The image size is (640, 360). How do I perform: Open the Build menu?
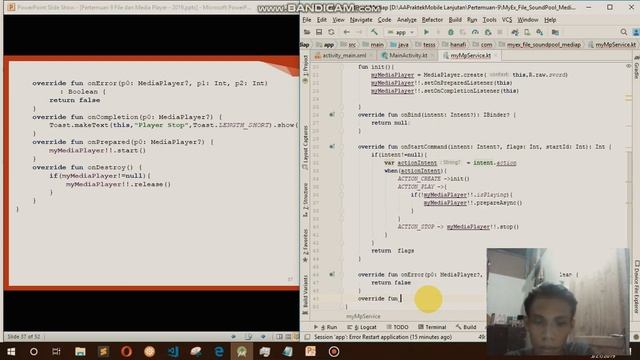click(455, 20)
